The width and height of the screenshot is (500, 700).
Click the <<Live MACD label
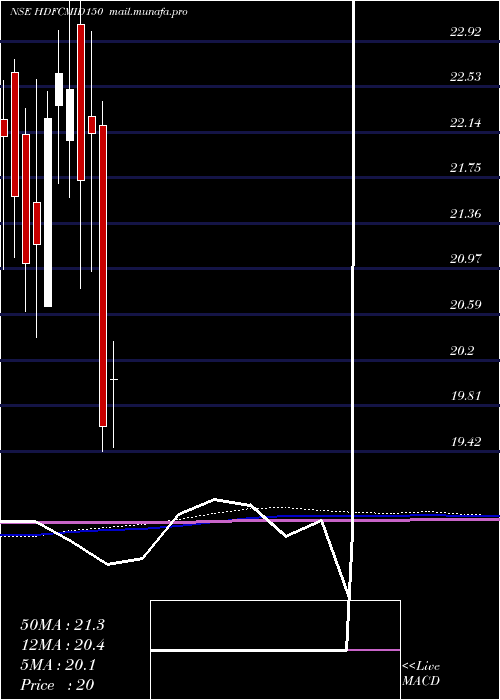[x=421, y=674]
